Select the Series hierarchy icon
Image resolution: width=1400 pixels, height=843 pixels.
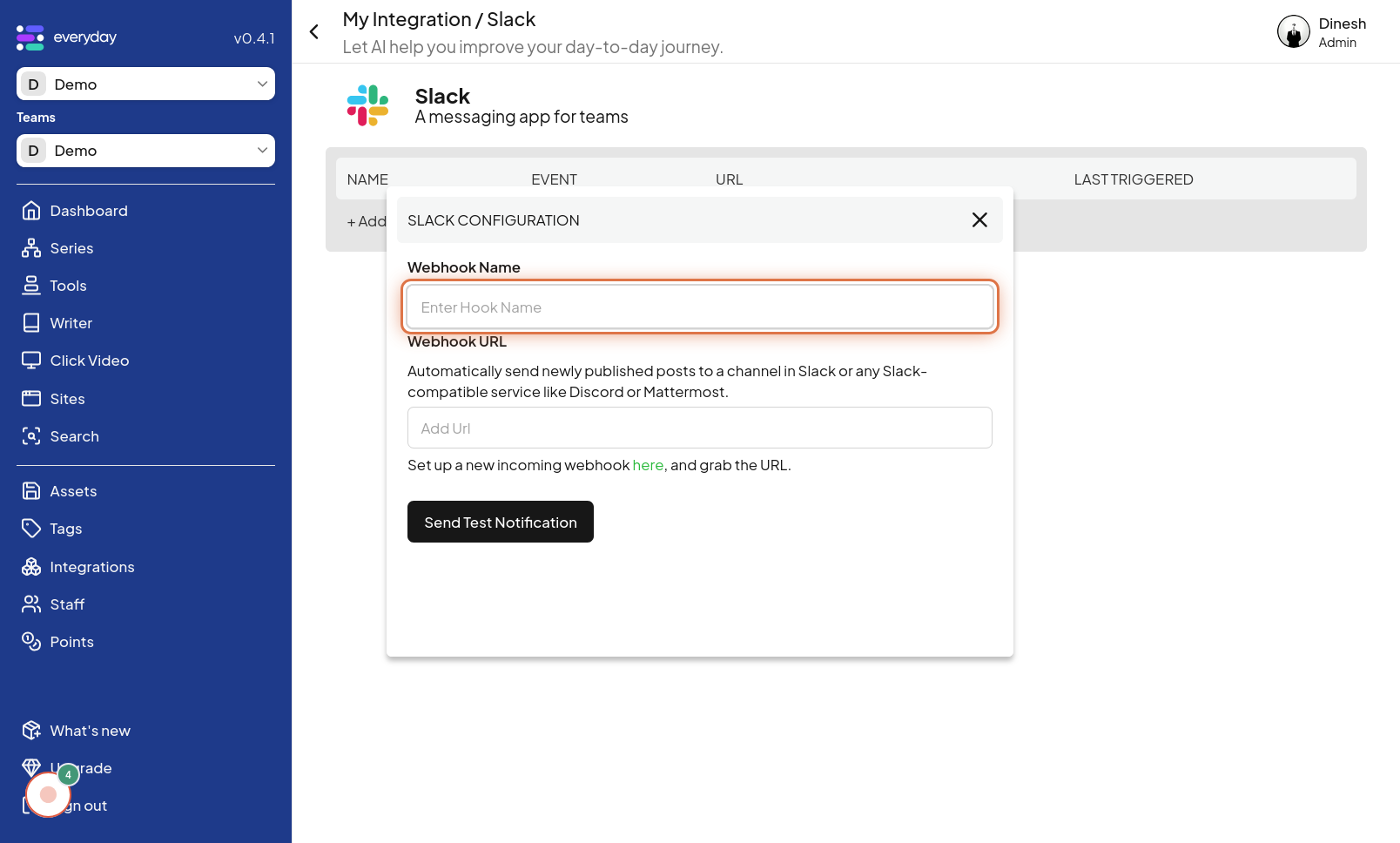click(x=31, y=248)
